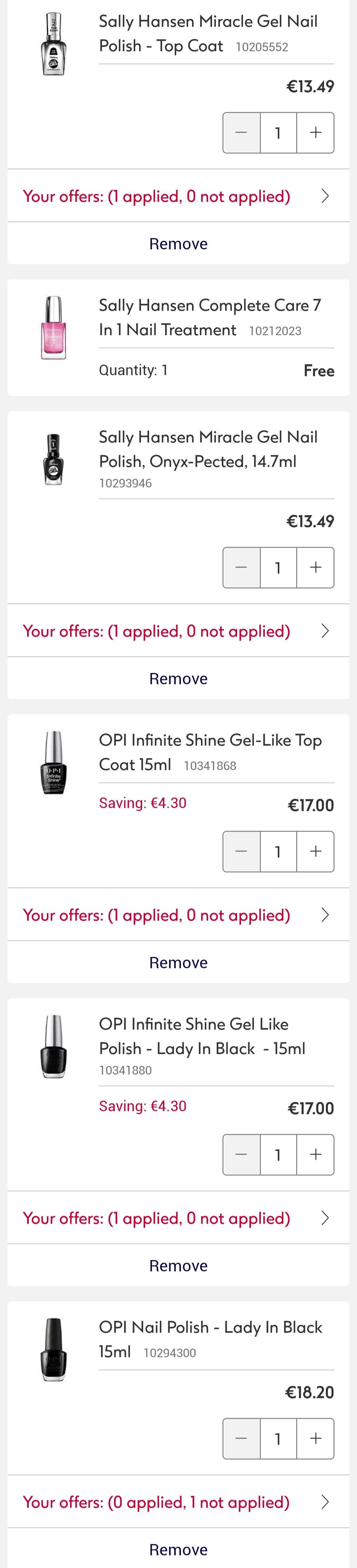
Task: Remove Sally Hansen Top Coat from basket
Action: pos(178,243)
